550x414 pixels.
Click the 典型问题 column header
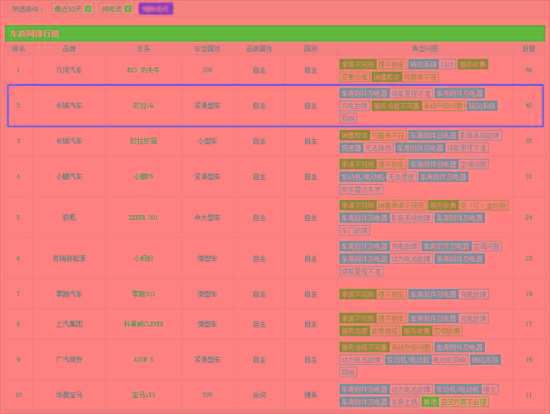[425, 49]
